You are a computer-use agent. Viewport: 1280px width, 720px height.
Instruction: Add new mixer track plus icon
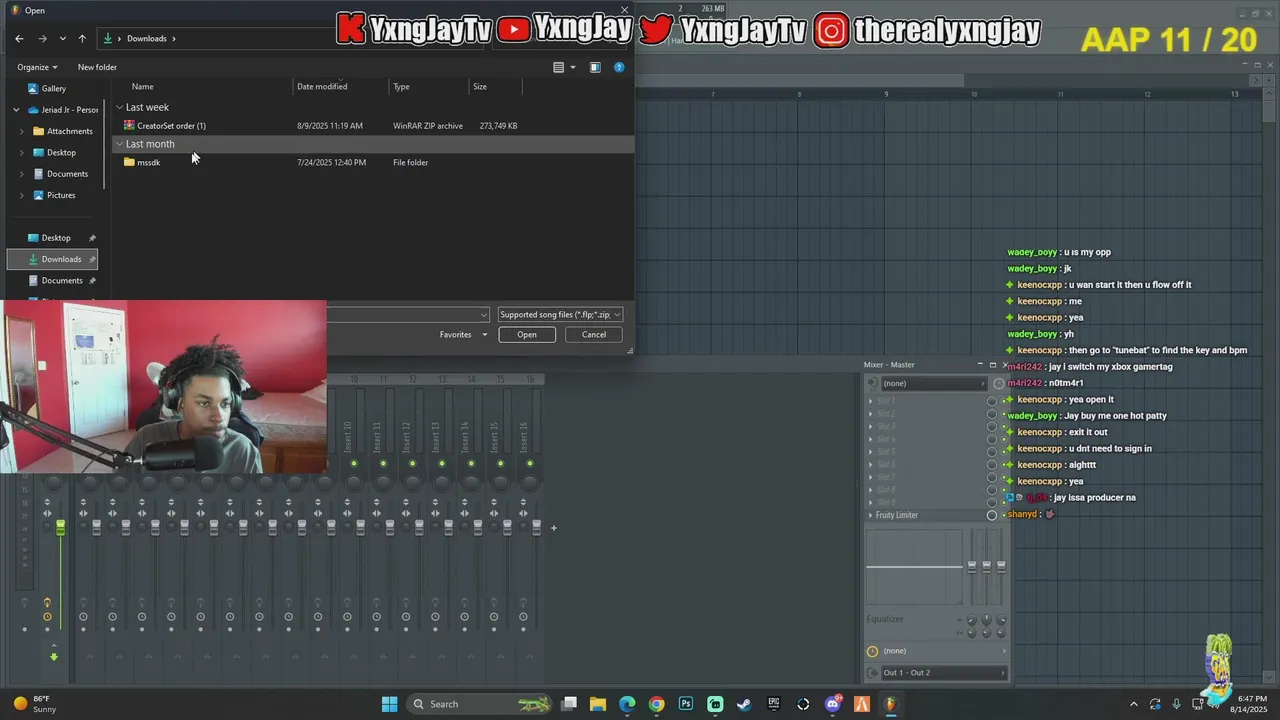553,527
